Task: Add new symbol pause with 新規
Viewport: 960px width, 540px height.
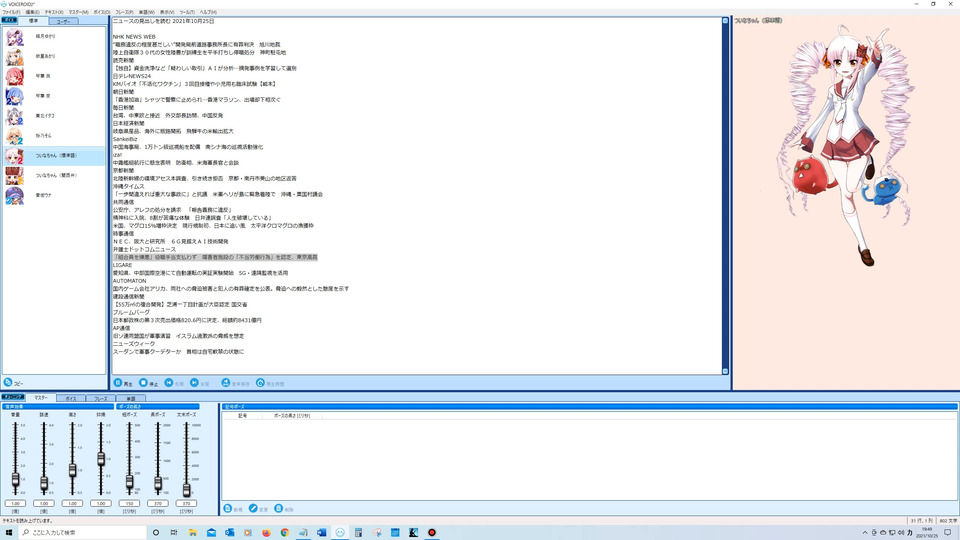Action: (x=233, y=509)
